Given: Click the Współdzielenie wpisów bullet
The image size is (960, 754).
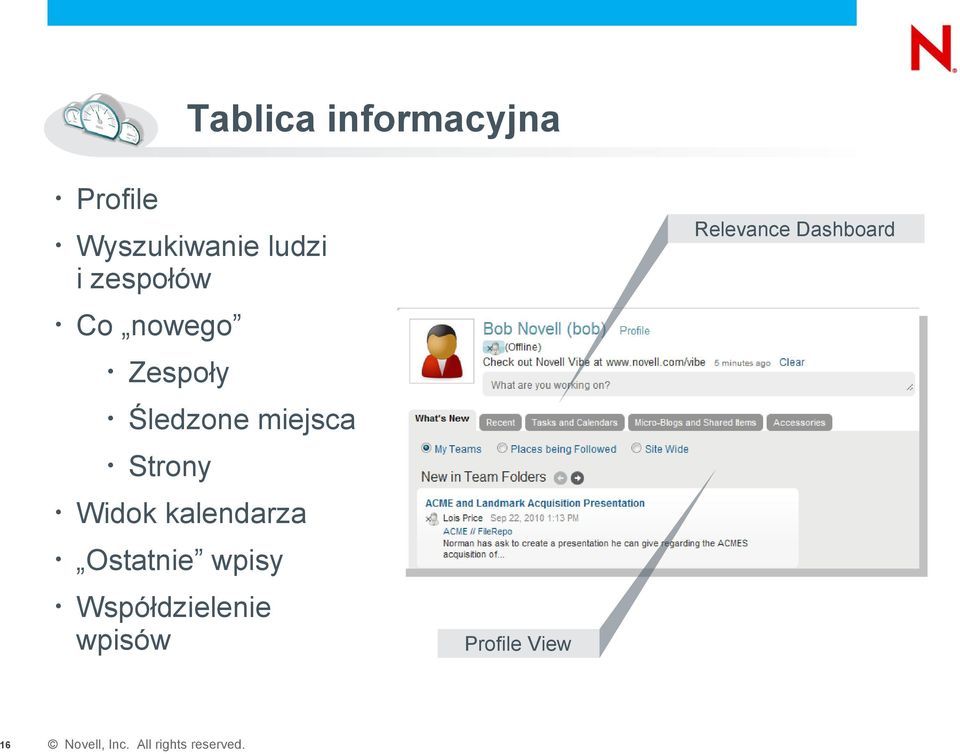Looking at the screenshot, I should pyautogui.click(x=173, y=624).
